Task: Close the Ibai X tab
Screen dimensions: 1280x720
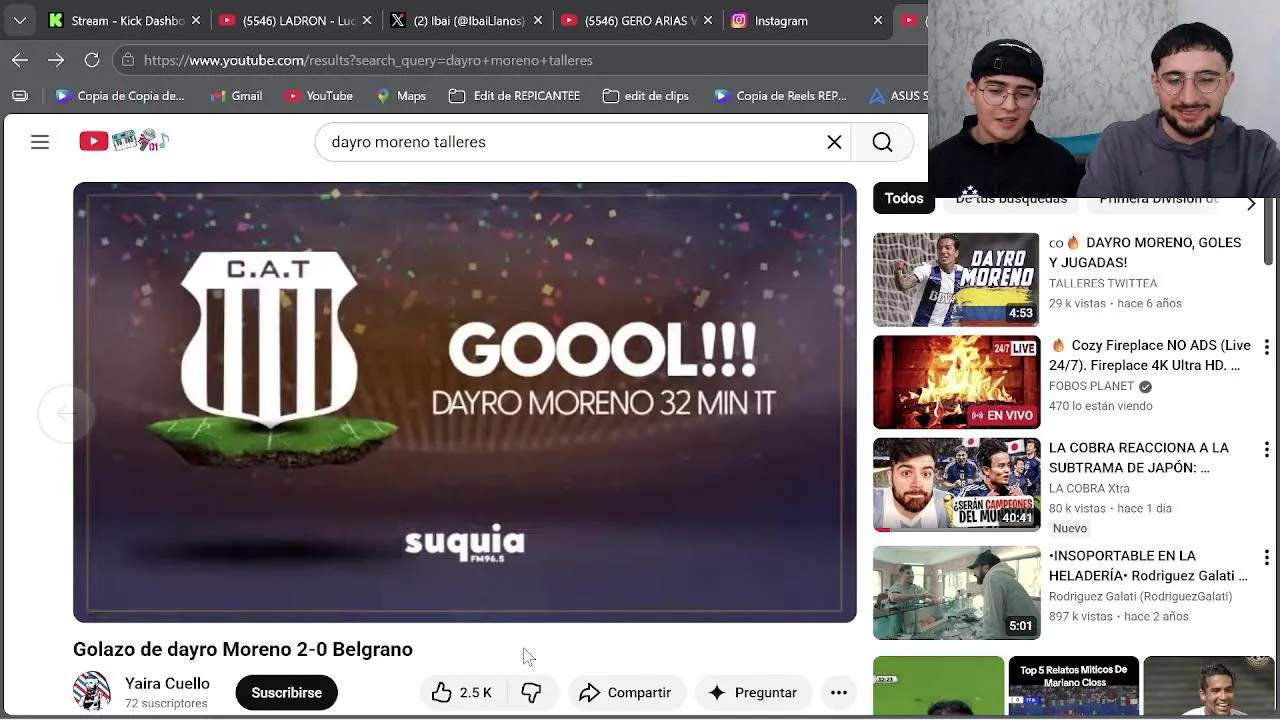Action: tap(538, 20)
